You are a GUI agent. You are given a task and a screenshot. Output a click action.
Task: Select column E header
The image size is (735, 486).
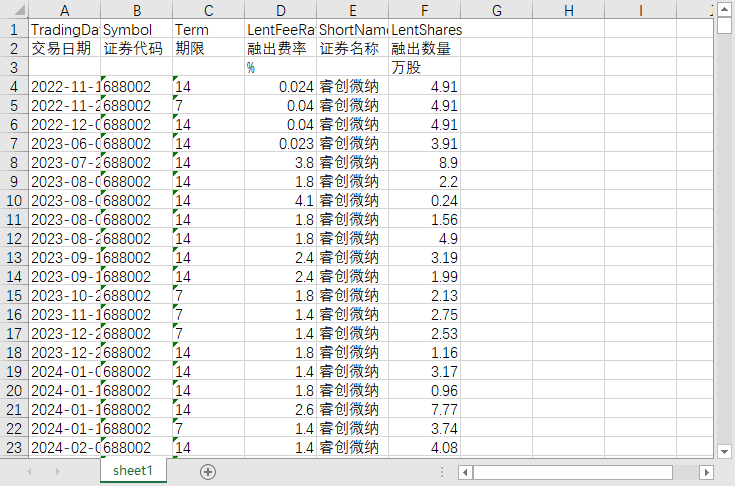pos(352,10)
